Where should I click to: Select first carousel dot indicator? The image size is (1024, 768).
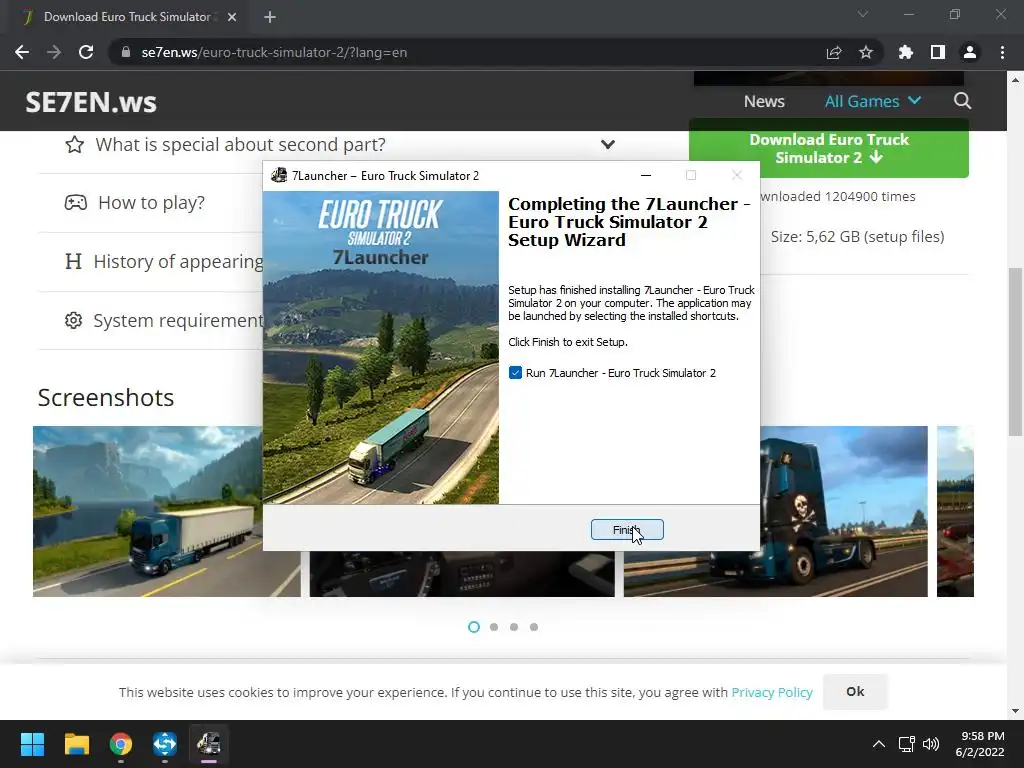[x=474, y=627]
